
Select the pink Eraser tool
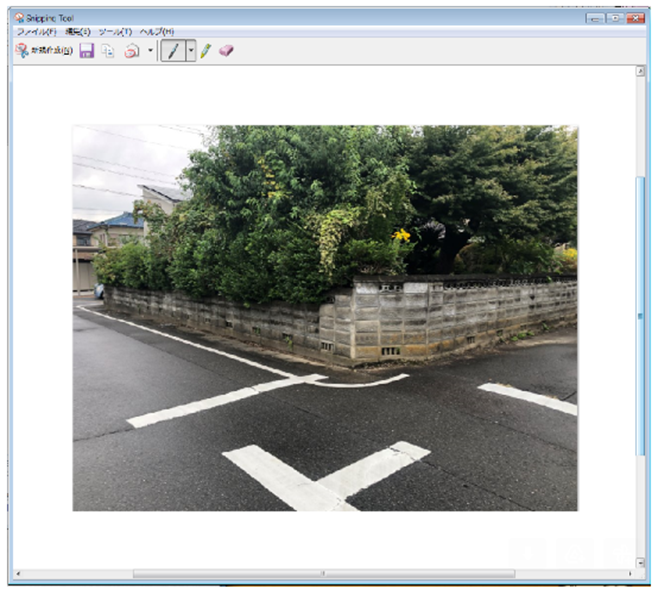(226, 51)
